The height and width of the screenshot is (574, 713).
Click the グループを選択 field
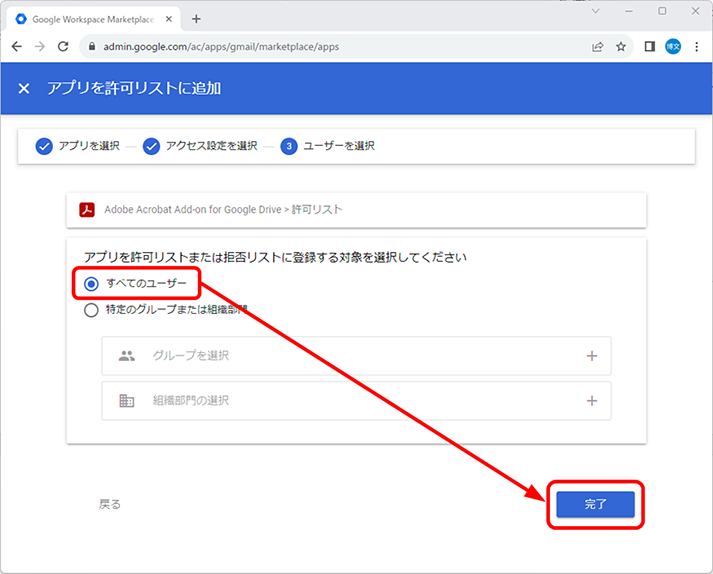356,356
